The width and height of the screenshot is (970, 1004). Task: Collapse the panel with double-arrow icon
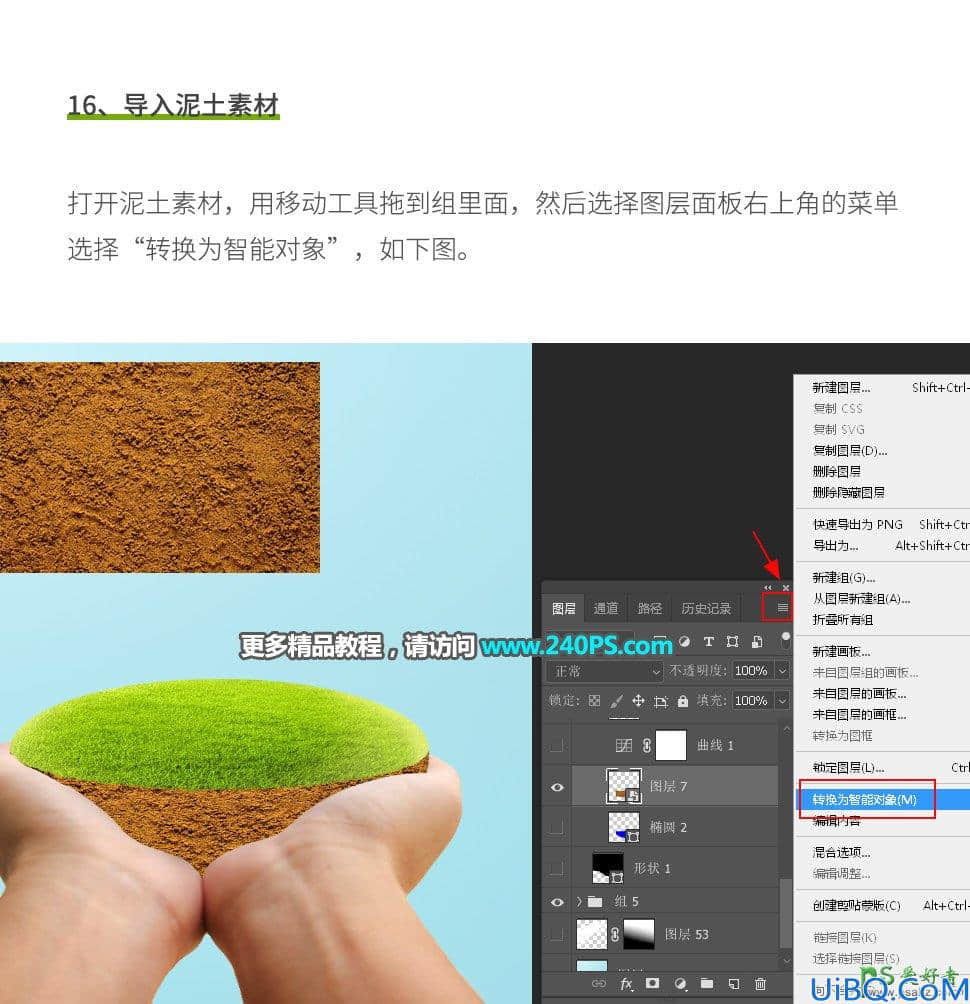coord(768,588)
